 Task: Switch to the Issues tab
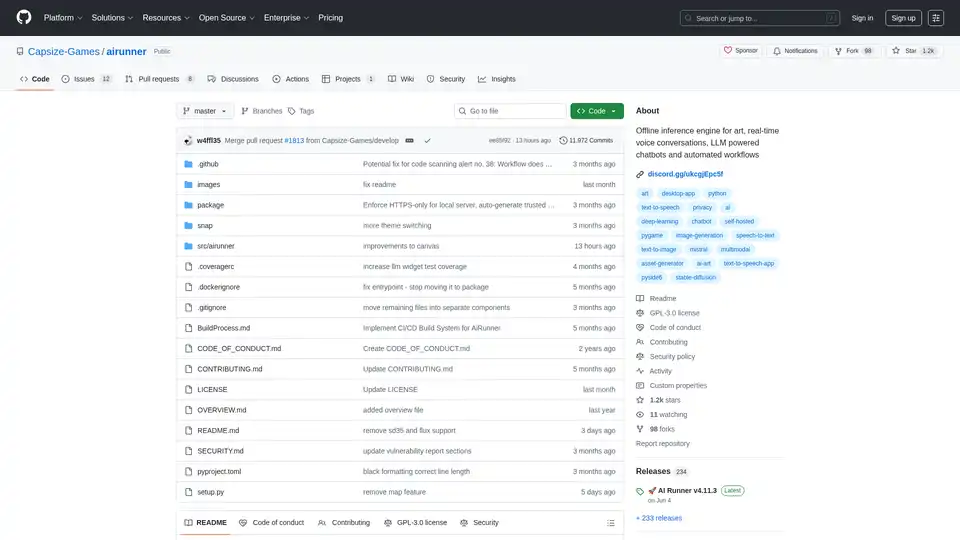86,79
